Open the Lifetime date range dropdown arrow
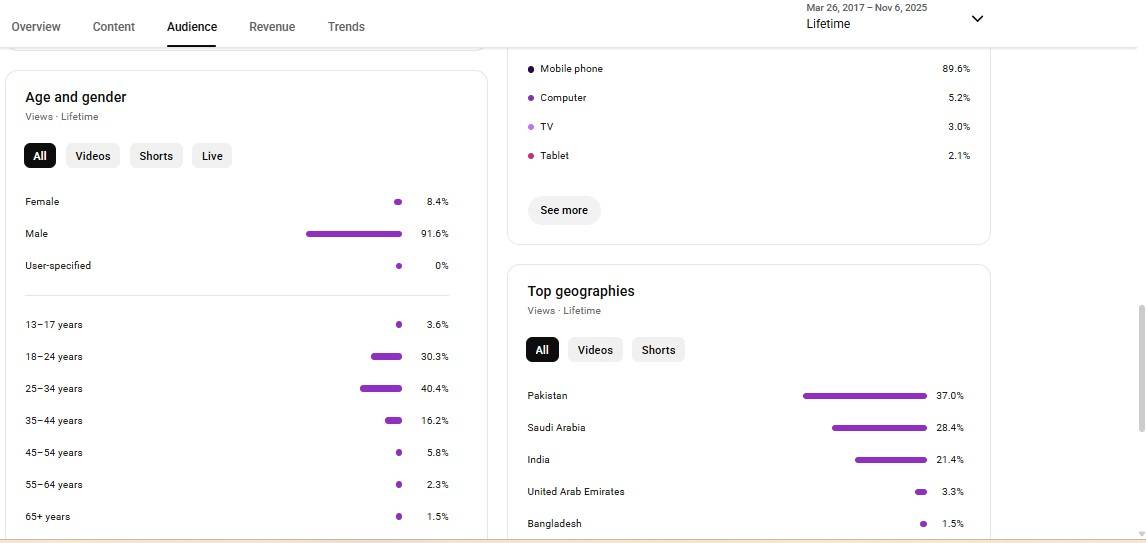The height and width of the screenshot is (543, 1146). [x=977, y=18]
